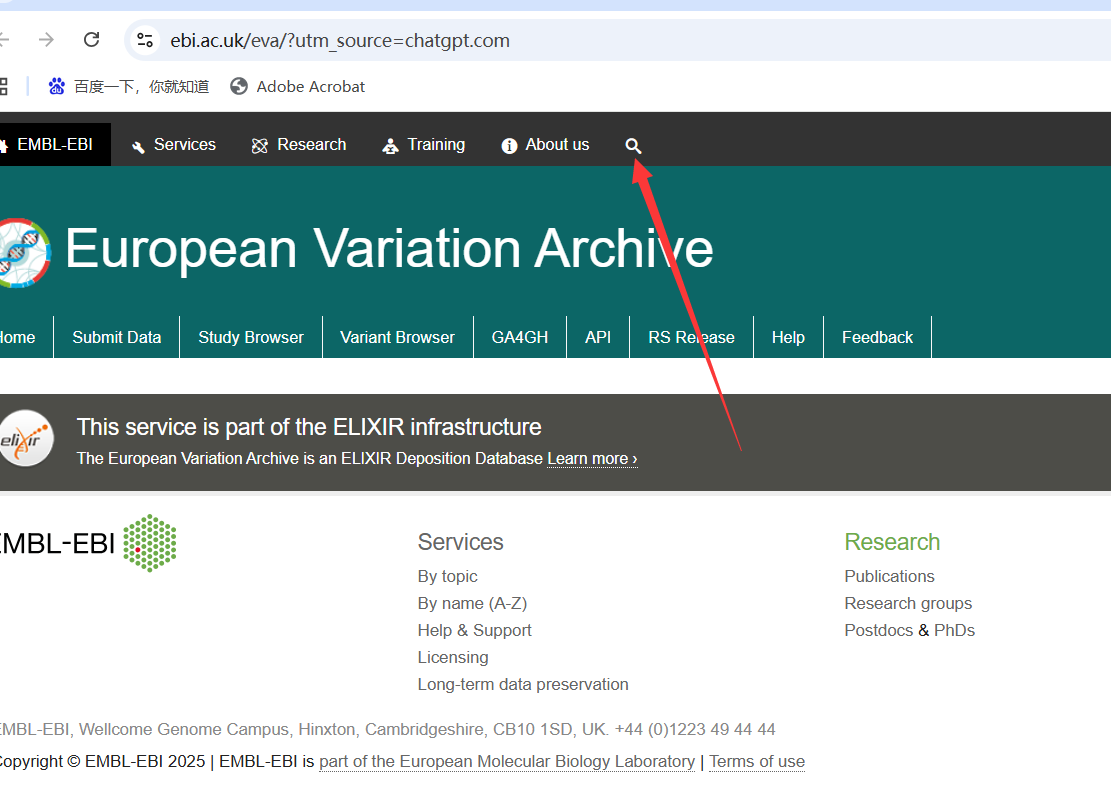Viewport: 1111px width, 808px height.
Task: Open the Postdocs footer link
Action: pos(879,630)
